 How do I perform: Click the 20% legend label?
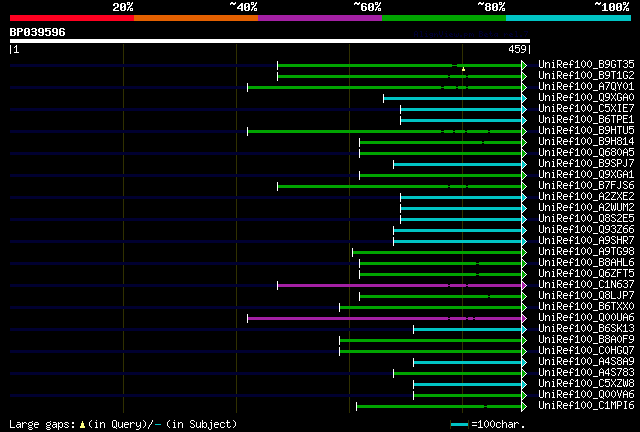(122, 7)
